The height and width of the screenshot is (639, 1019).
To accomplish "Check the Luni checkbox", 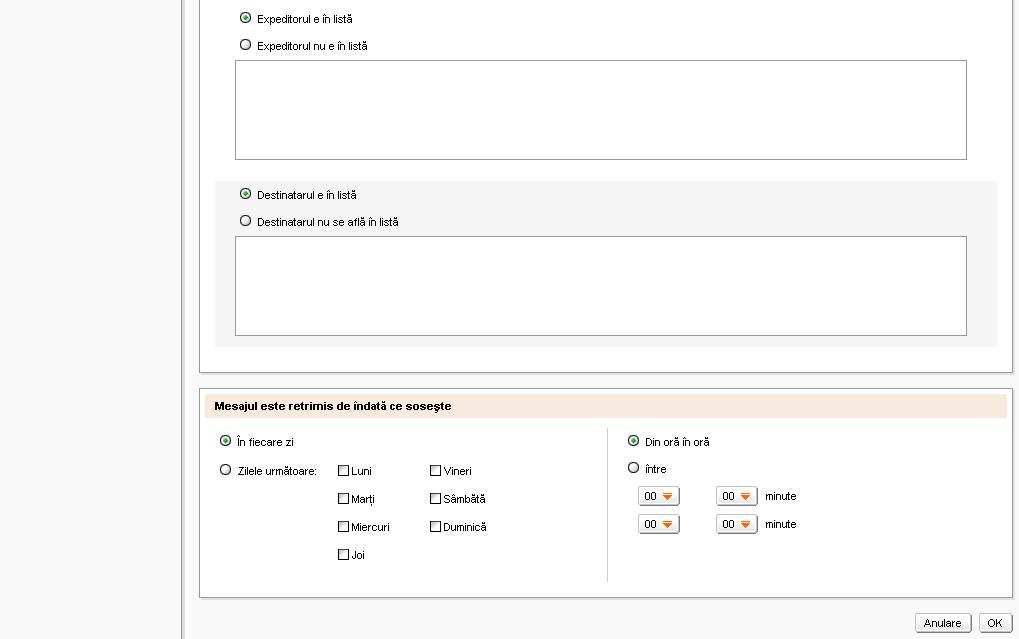I will 344,470.
